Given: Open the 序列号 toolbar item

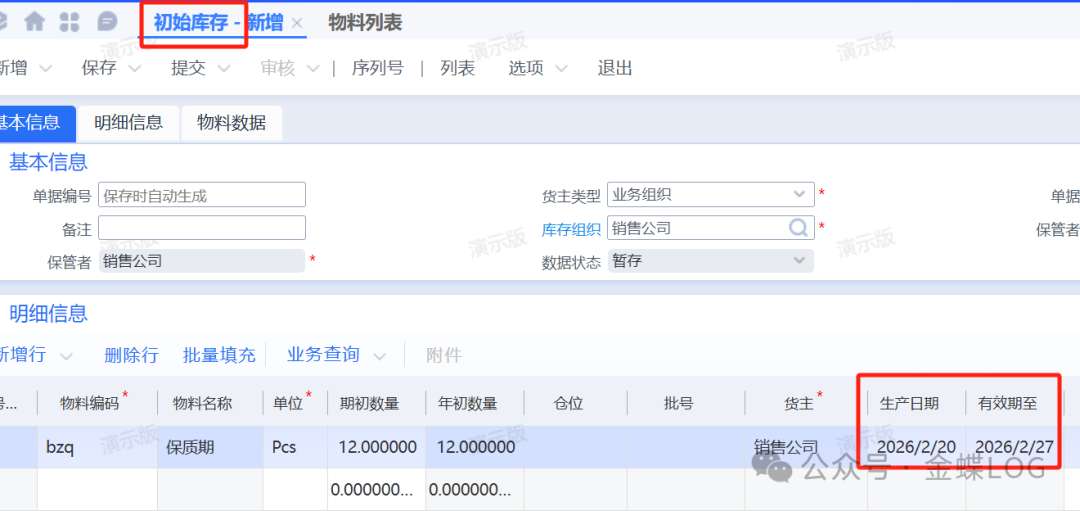Looking at the screenshot, I should coord(377,69).
